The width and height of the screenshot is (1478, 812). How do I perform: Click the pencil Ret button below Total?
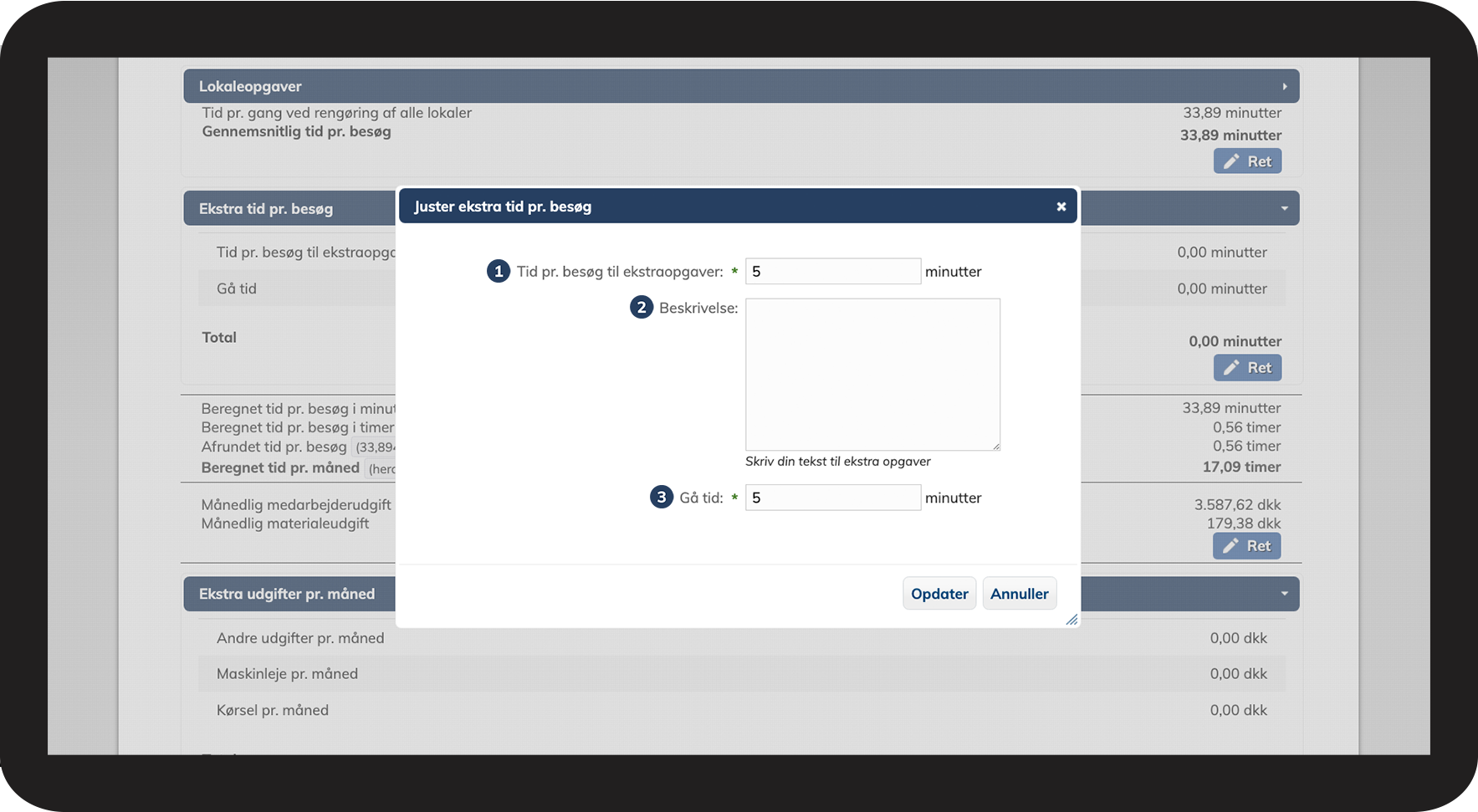1247,368
